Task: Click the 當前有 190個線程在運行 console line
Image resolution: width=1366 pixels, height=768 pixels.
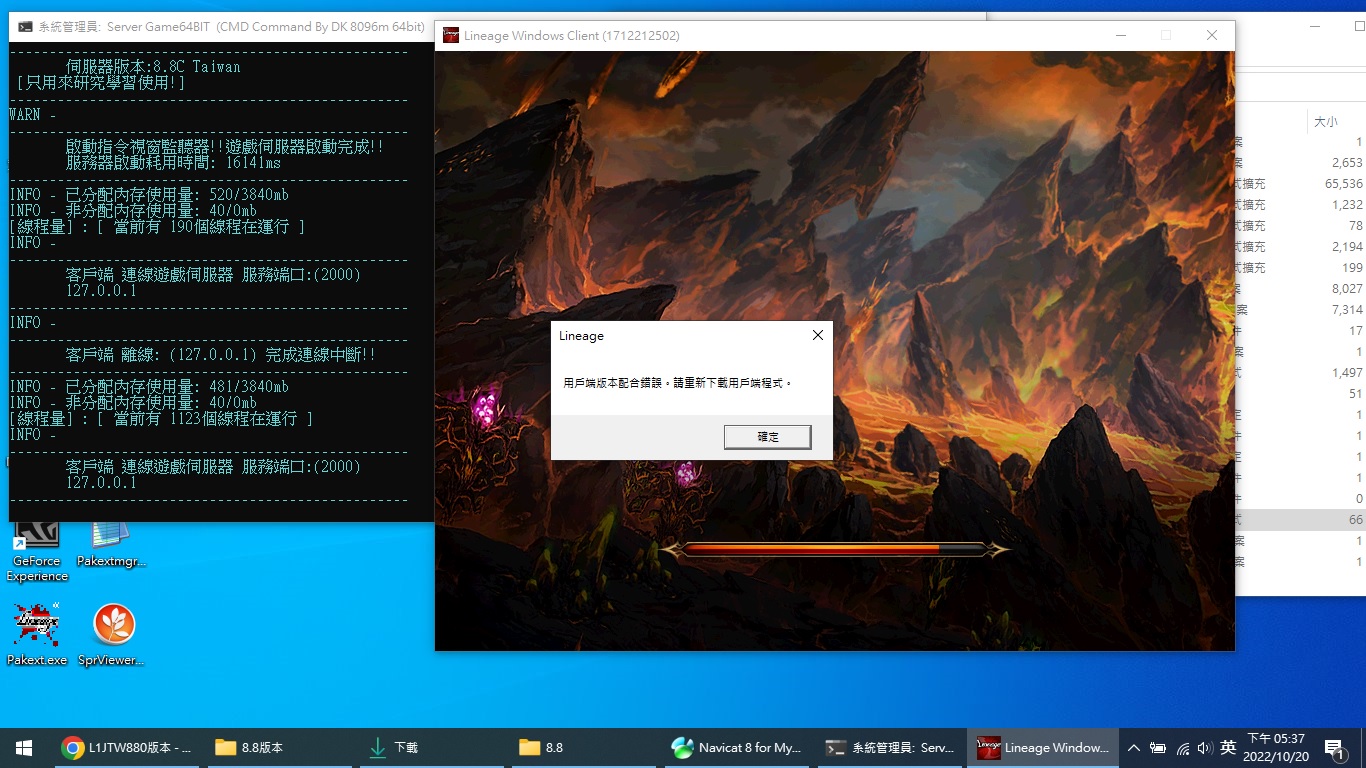Action: (157, 227)
